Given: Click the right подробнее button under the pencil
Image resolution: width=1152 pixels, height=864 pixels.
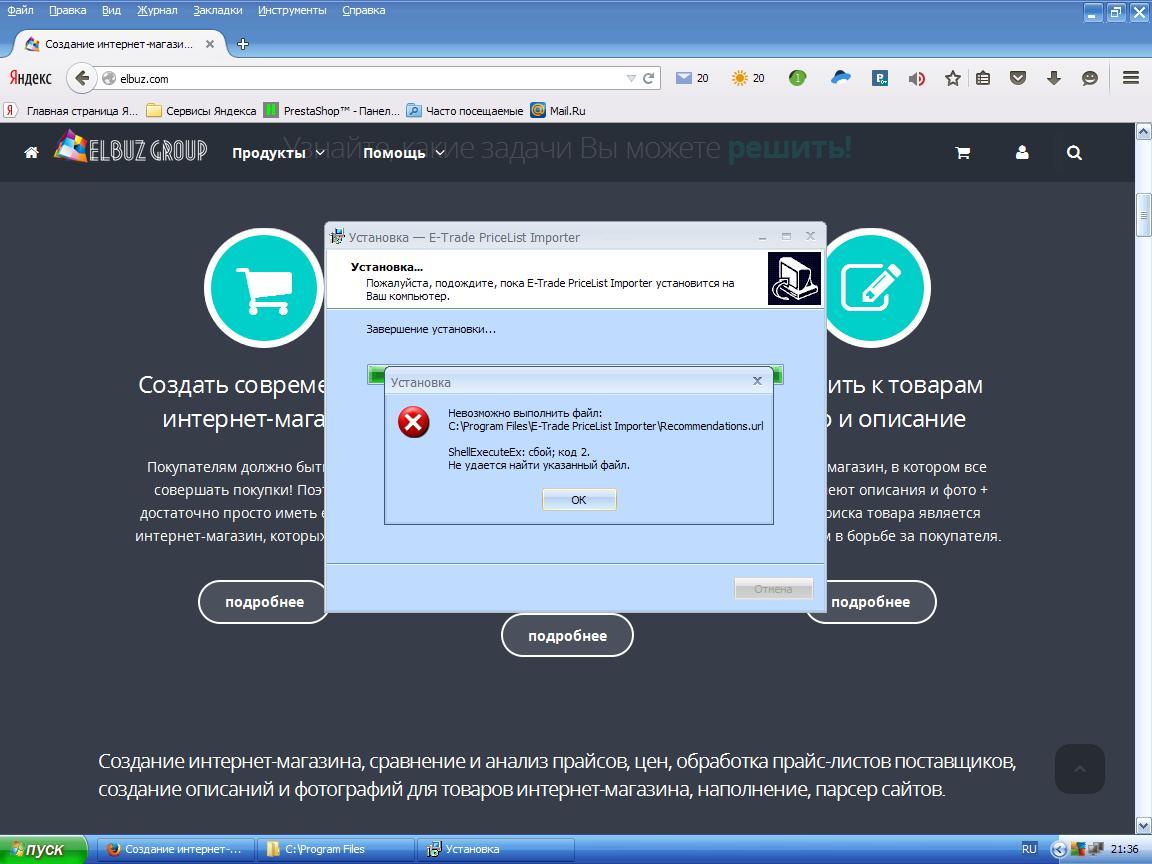Looking at the screenshot, I should click(871, 602).
